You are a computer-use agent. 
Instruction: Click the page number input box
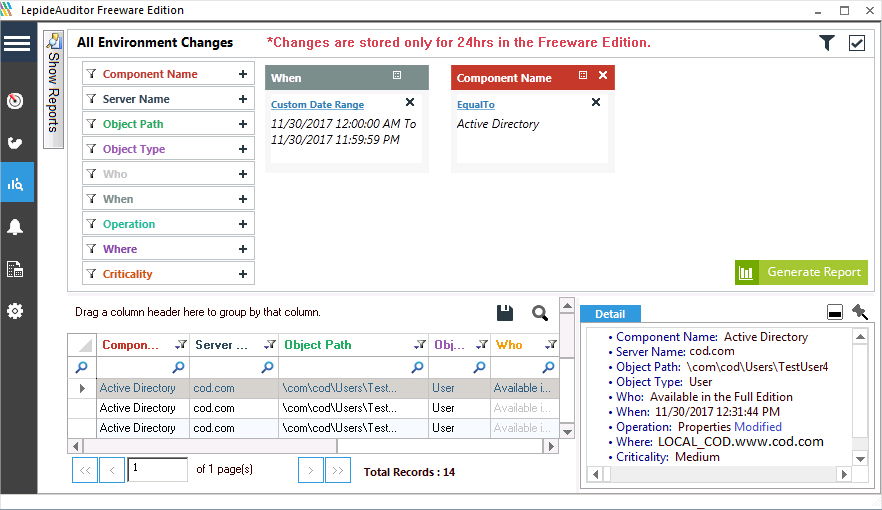[x=158, y=469]
